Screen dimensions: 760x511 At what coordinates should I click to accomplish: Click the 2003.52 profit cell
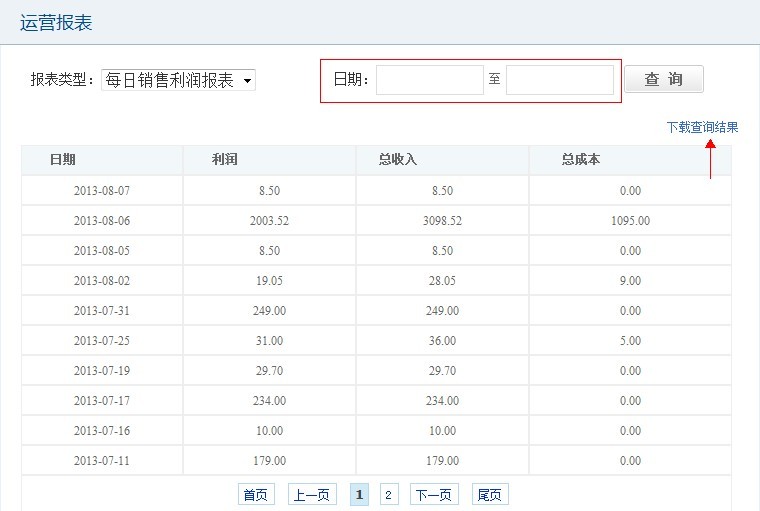pyautogui.click(x=268, y=221)
